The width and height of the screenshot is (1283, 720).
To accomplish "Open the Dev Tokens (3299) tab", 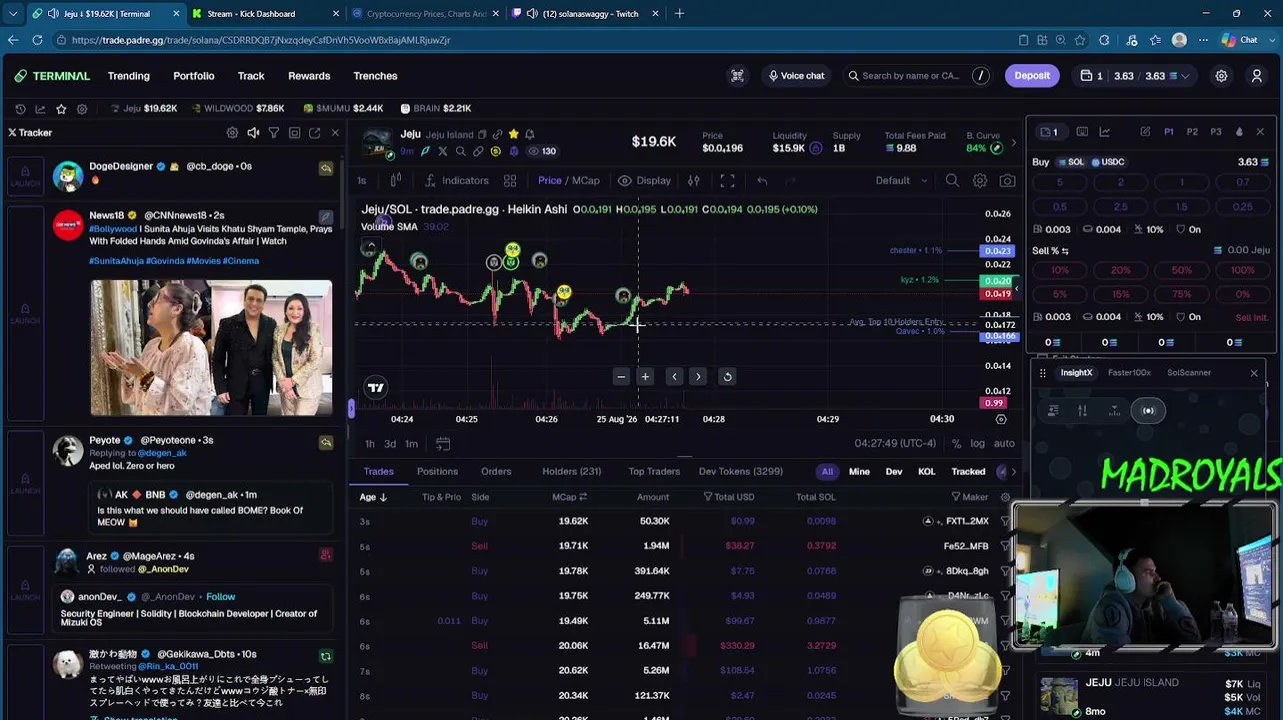I will point(741,472).
